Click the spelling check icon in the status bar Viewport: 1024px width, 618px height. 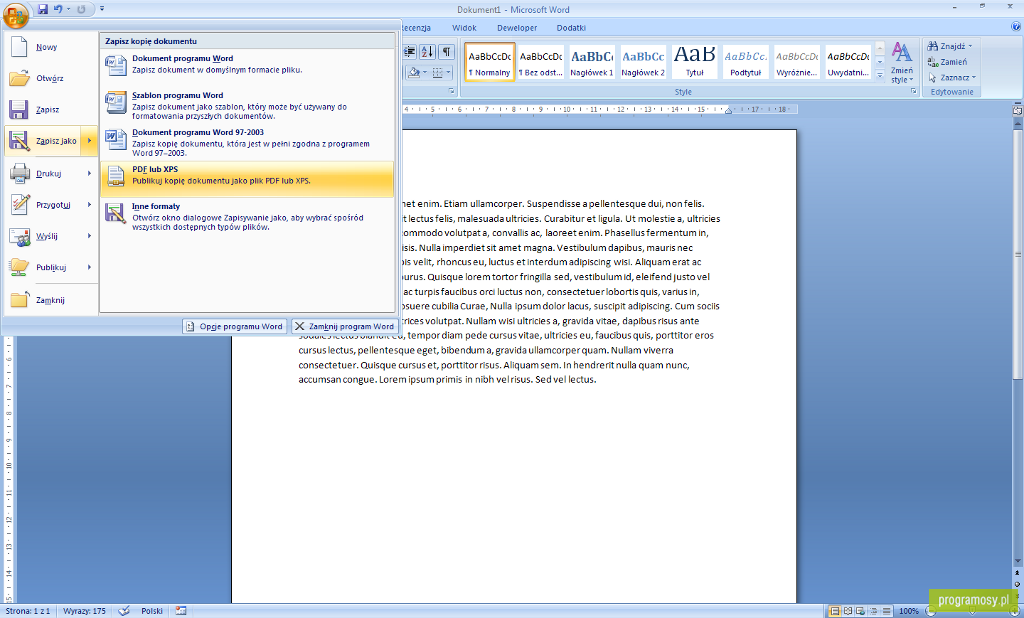point(124,611)
